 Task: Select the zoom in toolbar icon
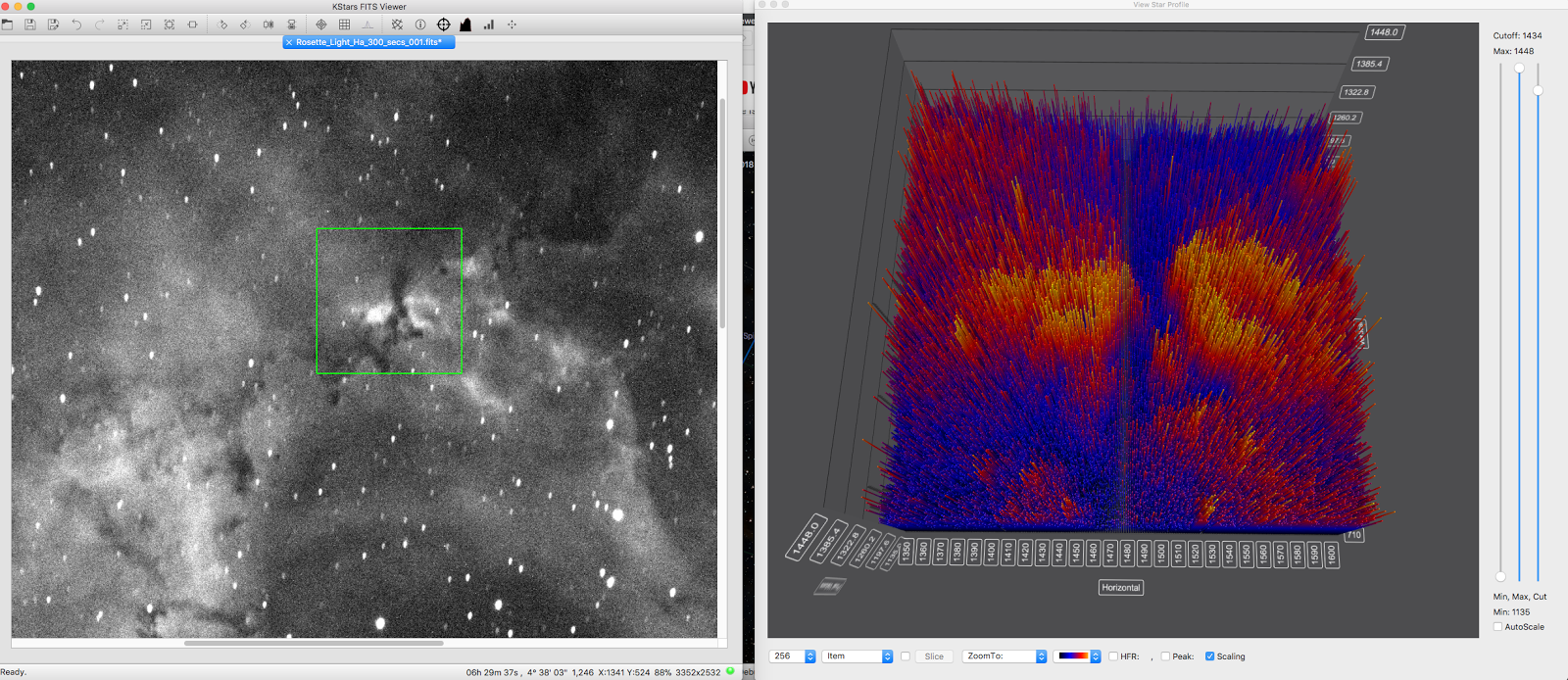[122, 24]
